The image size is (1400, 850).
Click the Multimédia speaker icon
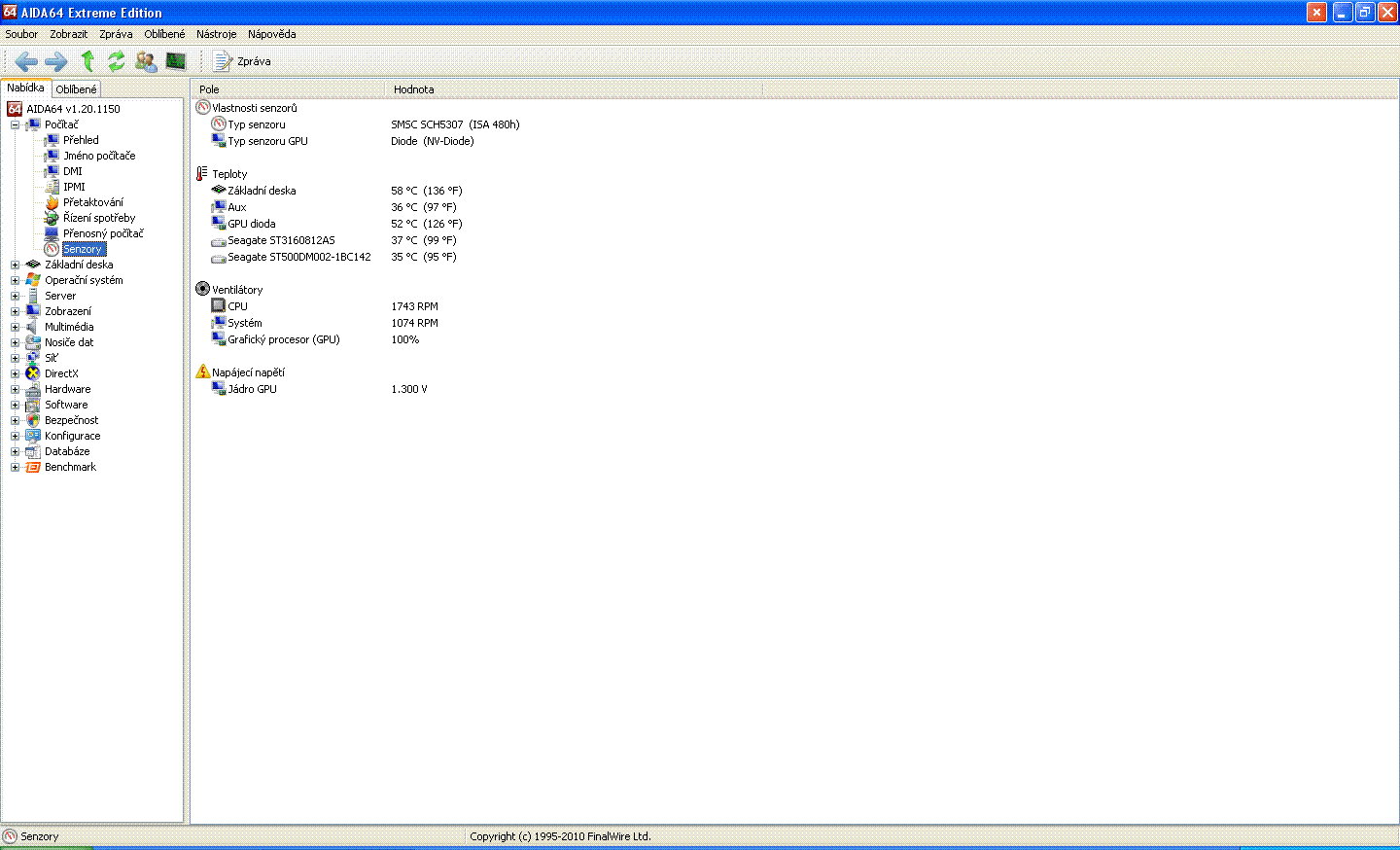pos(33,327)
